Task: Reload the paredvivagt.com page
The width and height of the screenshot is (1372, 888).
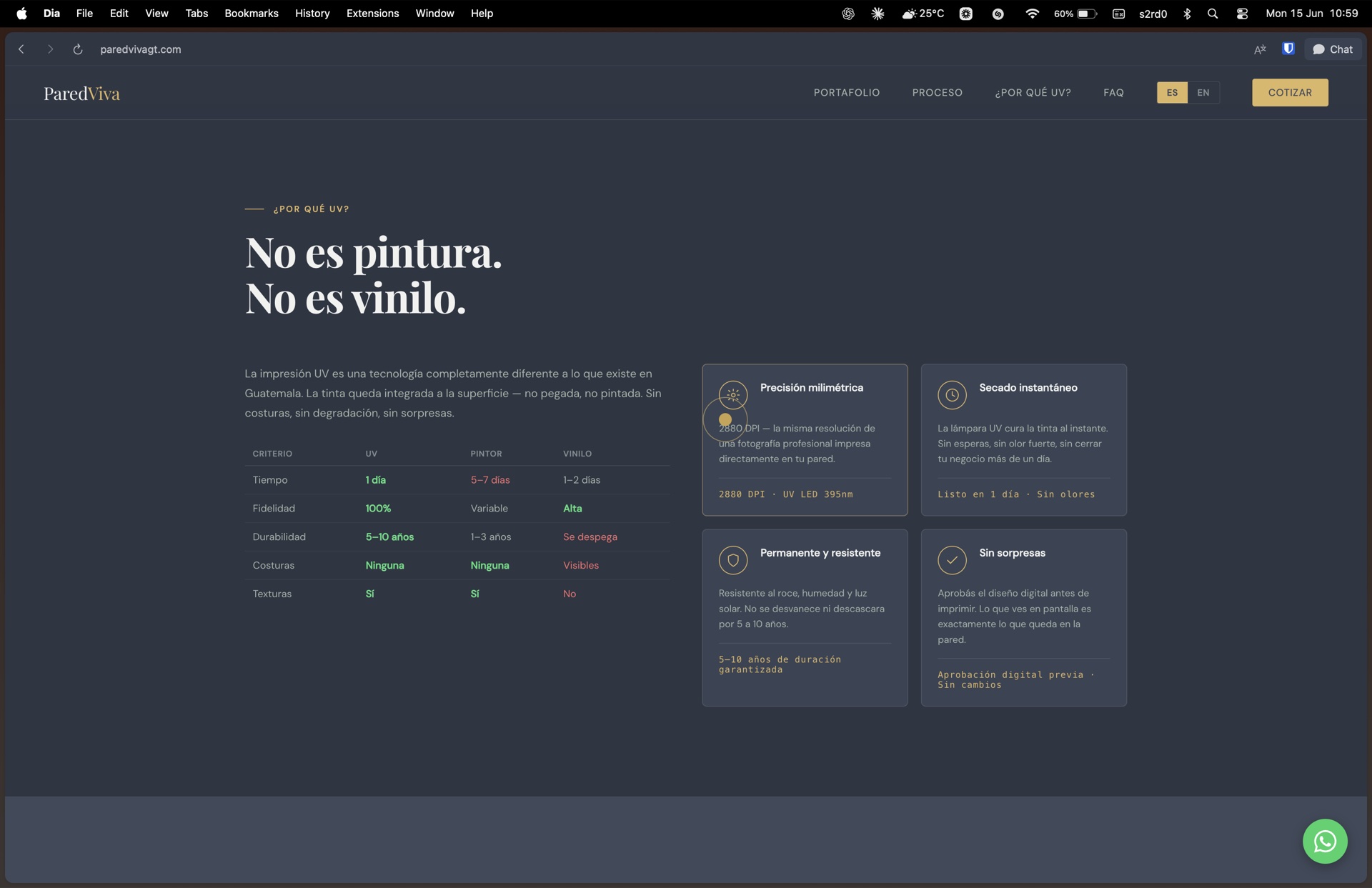Action: tap(78, 49)
